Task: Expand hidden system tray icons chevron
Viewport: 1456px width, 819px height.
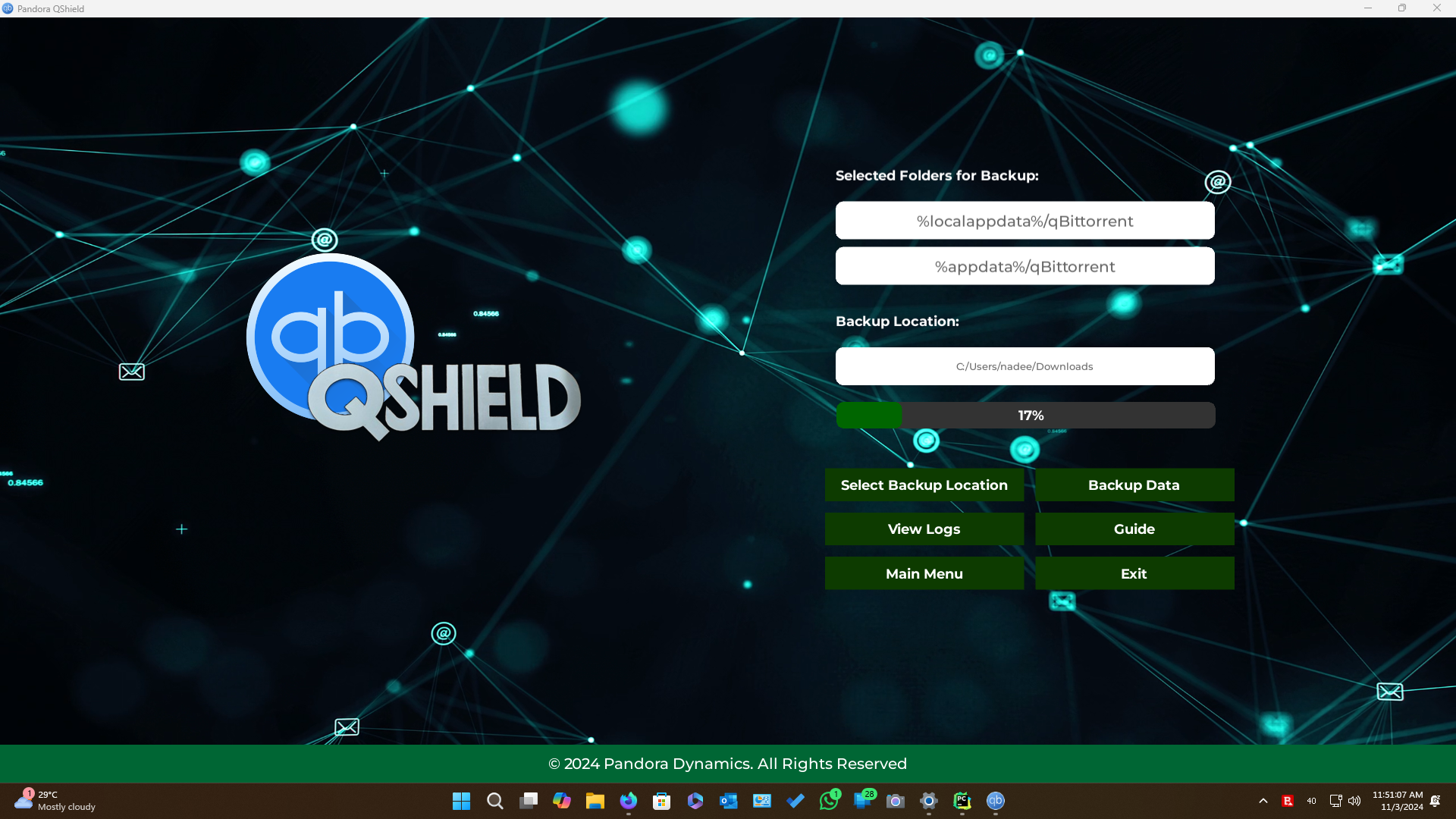Action: [x=1263, y=801]
